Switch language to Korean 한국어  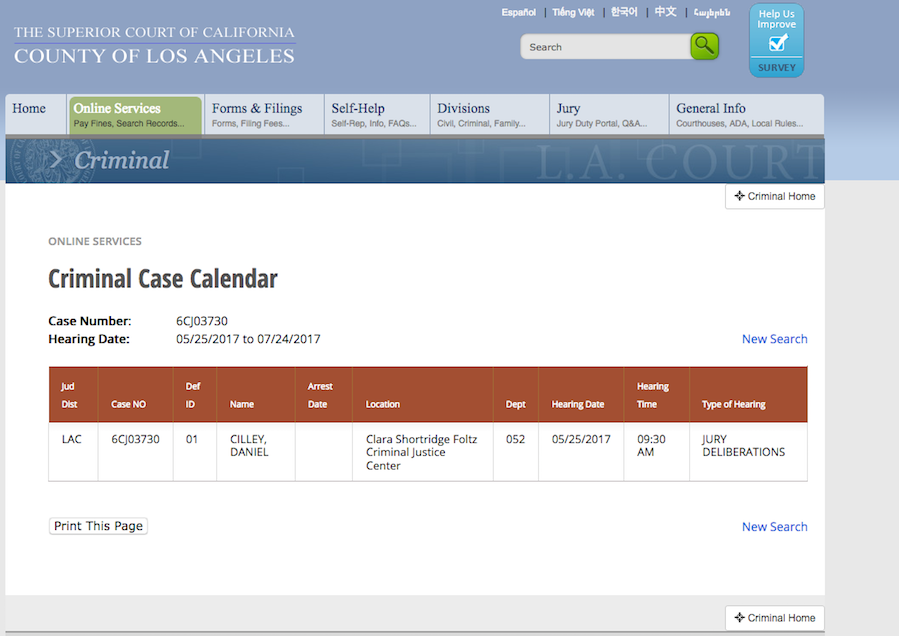(624, 12)
